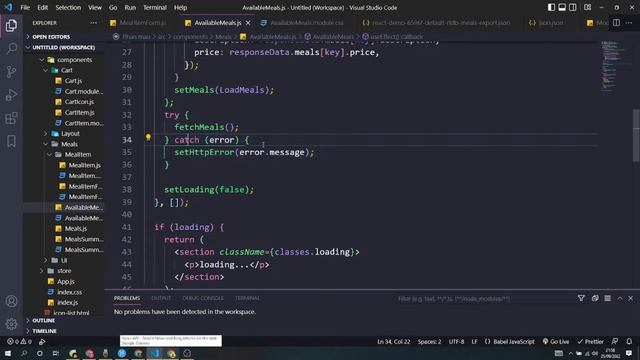Show errors and warnings count in status bar
Viewport: 640px width, 360px height.
click(19, 342)
